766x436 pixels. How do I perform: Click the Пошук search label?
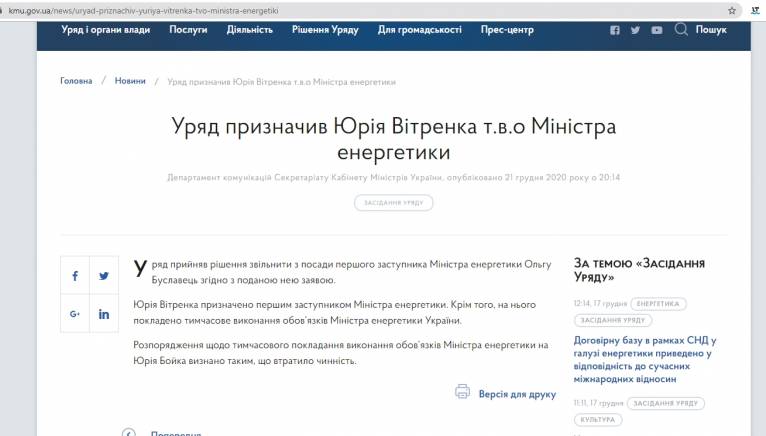pos(711,30)
